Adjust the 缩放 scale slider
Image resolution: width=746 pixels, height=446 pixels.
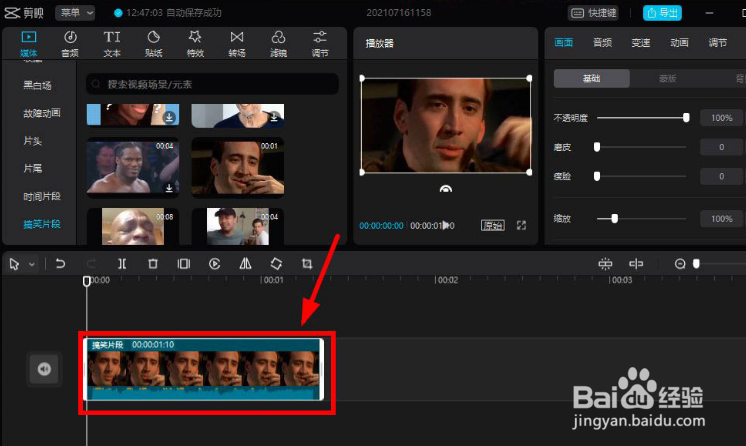[x=614, y=218]
